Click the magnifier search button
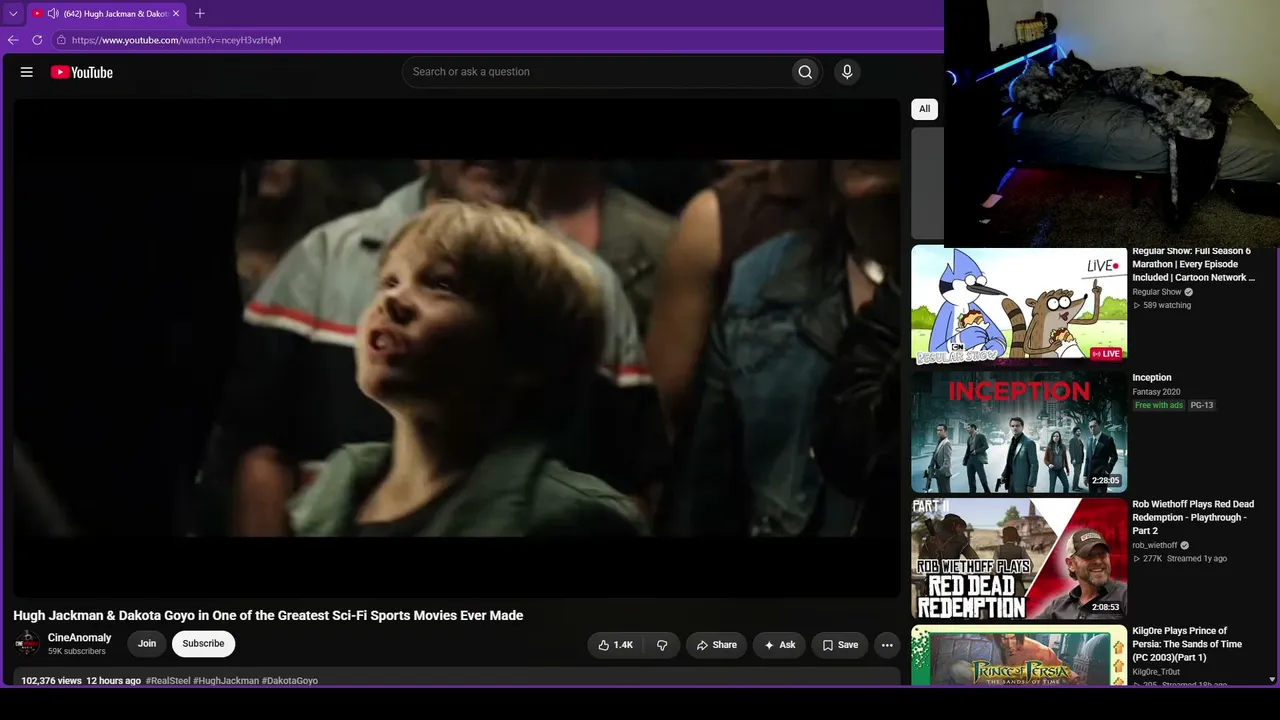The height and width of the screenshot is (720, 1280). tap(805, 72)
